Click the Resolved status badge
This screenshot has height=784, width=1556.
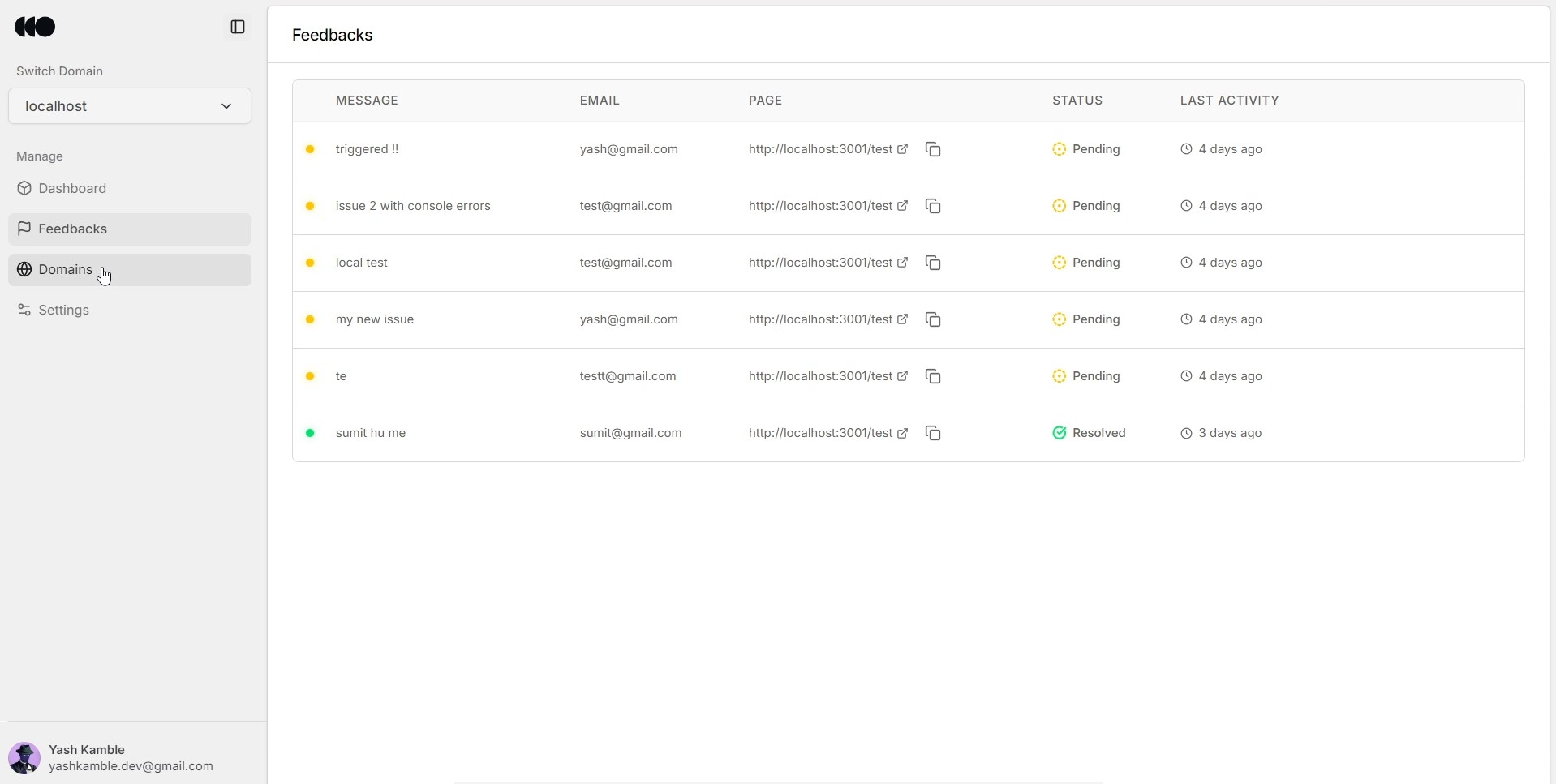coord(1089,433)
